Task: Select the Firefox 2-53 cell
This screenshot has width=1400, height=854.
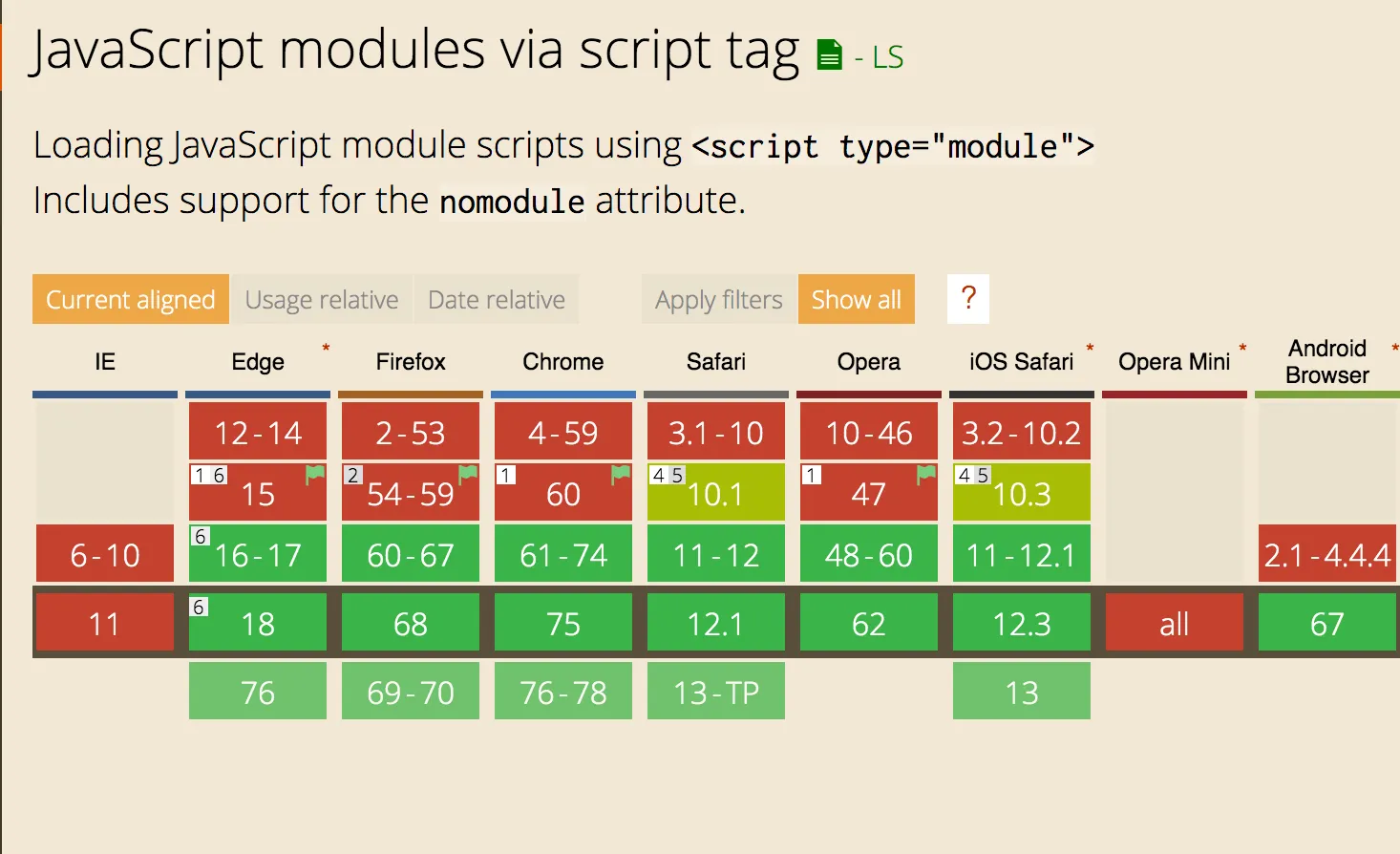Action: tap(411, 432)
